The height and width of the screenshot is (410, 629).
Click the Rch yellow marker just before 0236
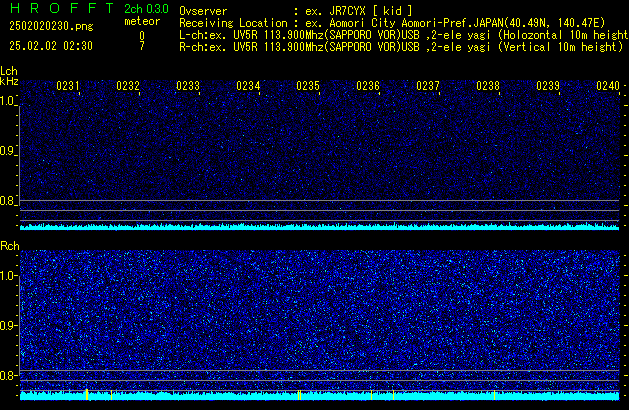(371, 395)
